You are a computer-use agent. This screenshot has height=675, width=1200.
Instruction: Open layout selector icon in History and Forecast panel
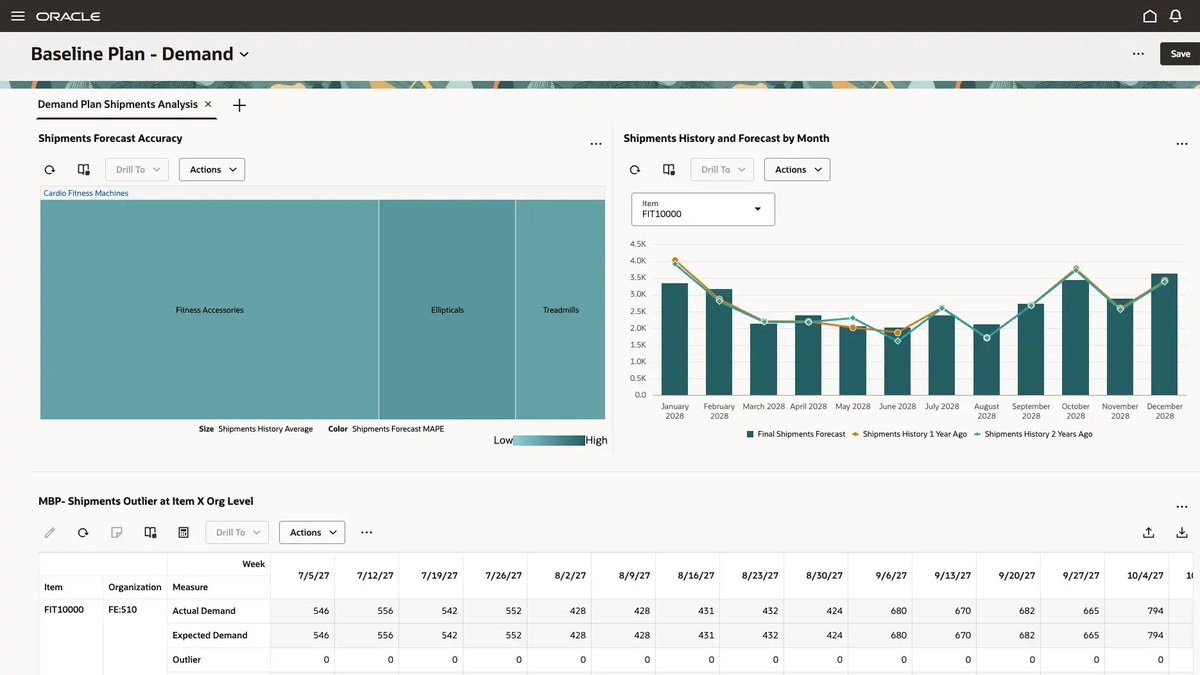669,170
